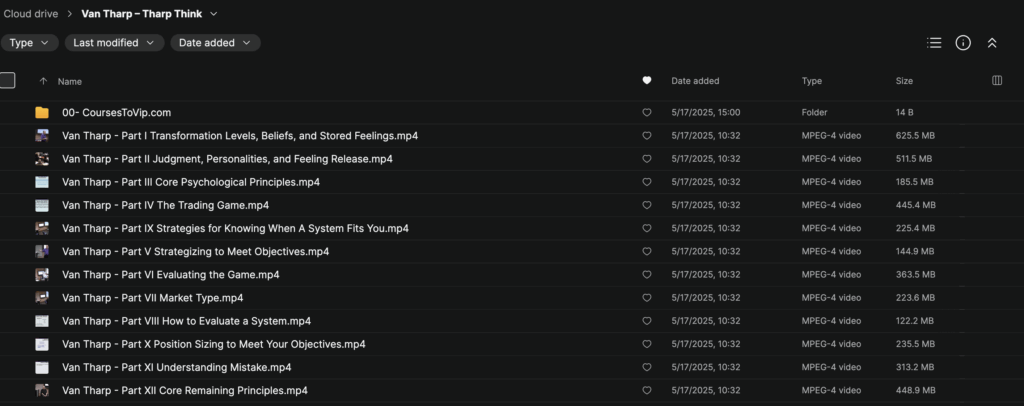Click the favorites heart column header
The width and height of the screenshot is (1024, 406).
tap(647, 81)
